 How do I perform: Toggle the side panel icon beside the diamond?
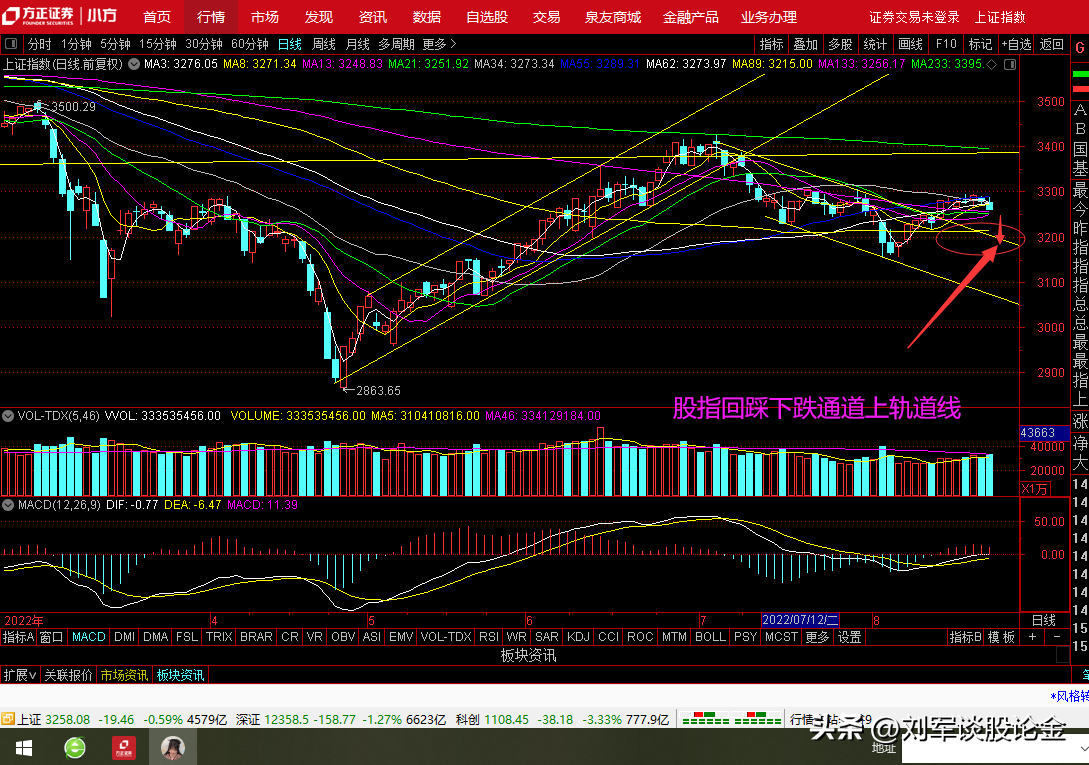click(1009, 64)
